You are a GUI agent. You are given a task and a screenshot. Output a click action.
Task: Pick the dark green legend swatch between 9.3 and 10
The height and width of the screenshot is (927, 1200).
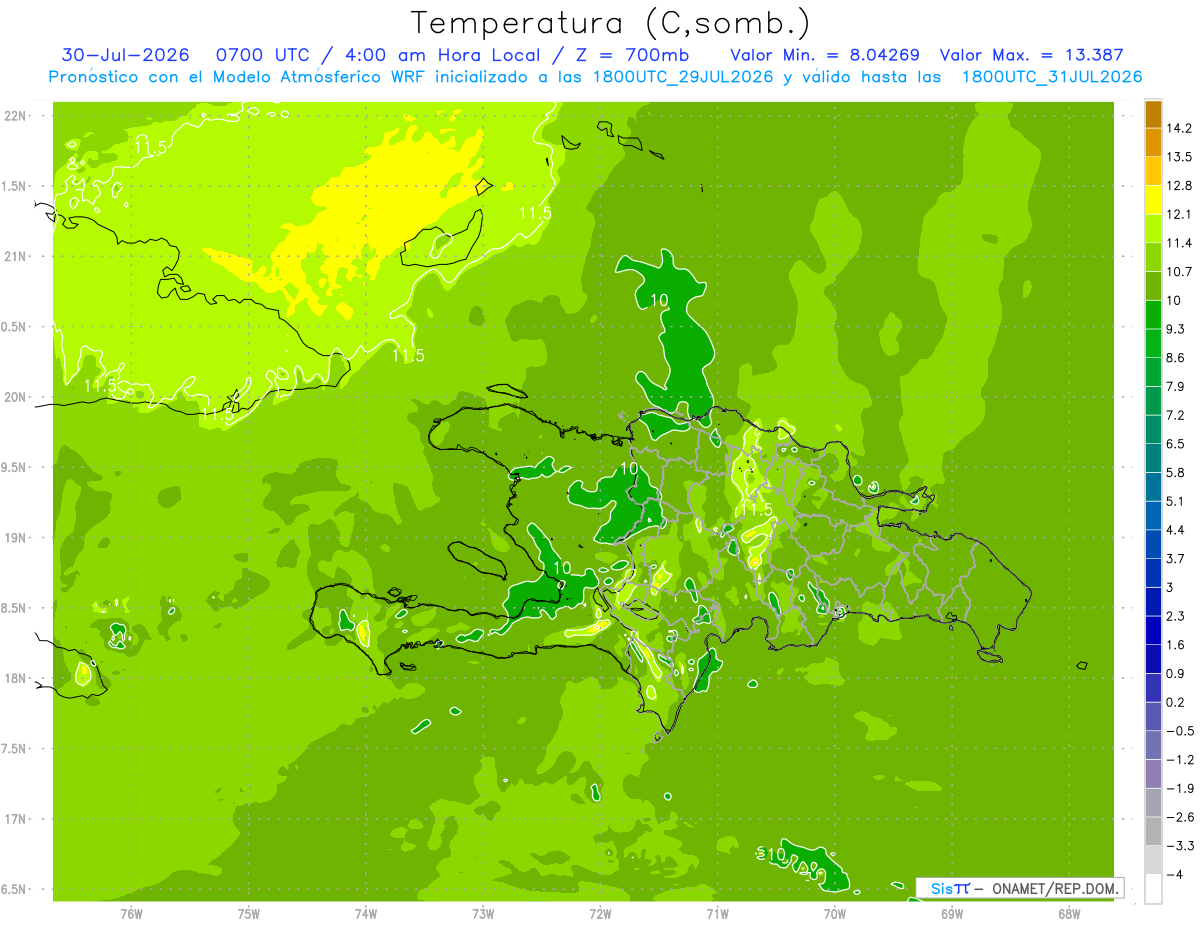pyautogui.click(x=1153, y=315)
